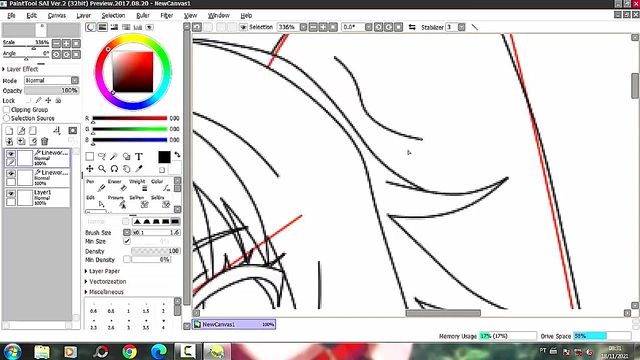Zoom in with the Scale plus button
Image resolution: width=640 pixels, height=360 pixels.
click(66, 43)
